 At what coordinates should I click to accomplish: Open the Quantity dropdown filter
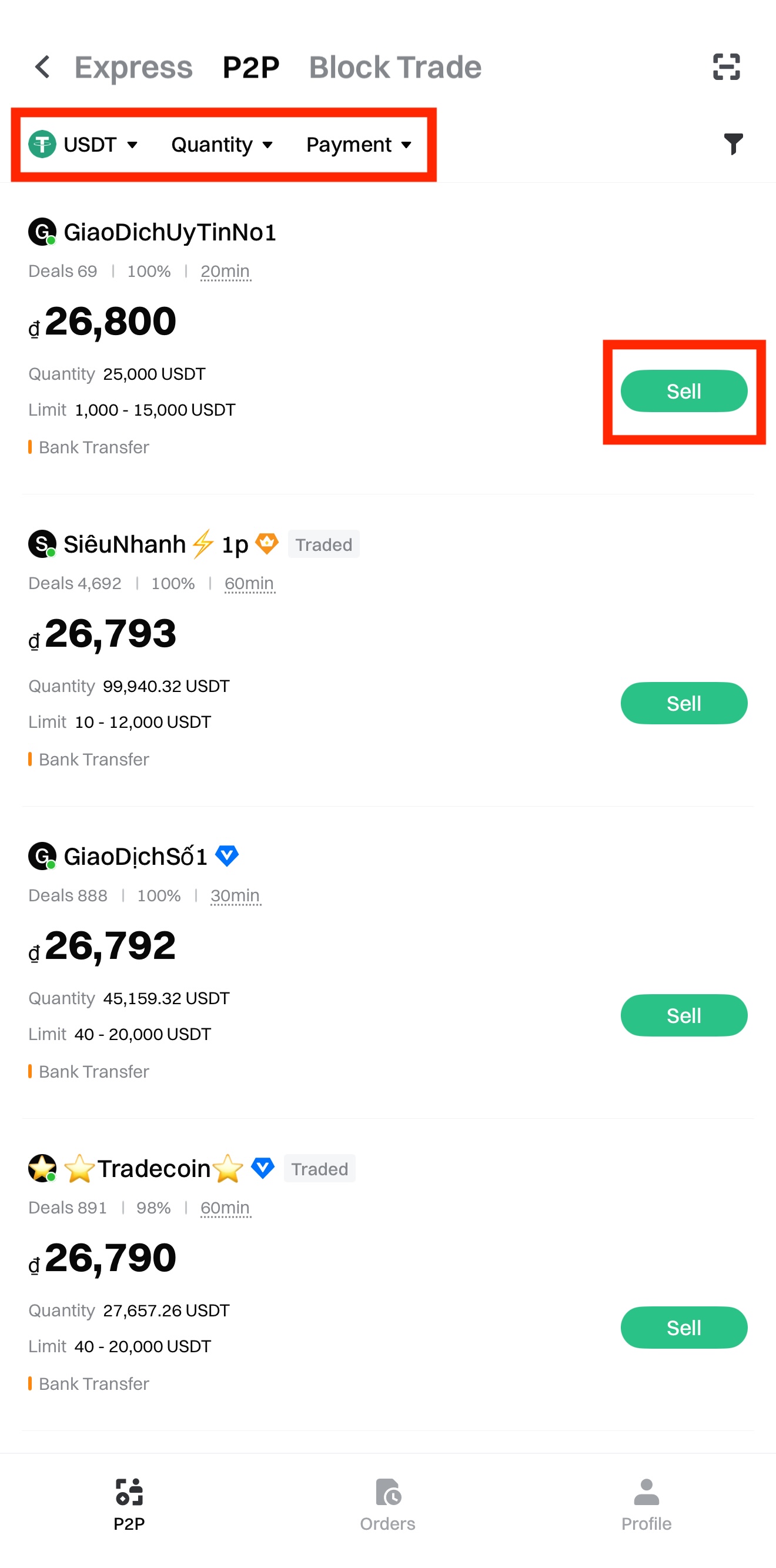(x=222, y=144)
